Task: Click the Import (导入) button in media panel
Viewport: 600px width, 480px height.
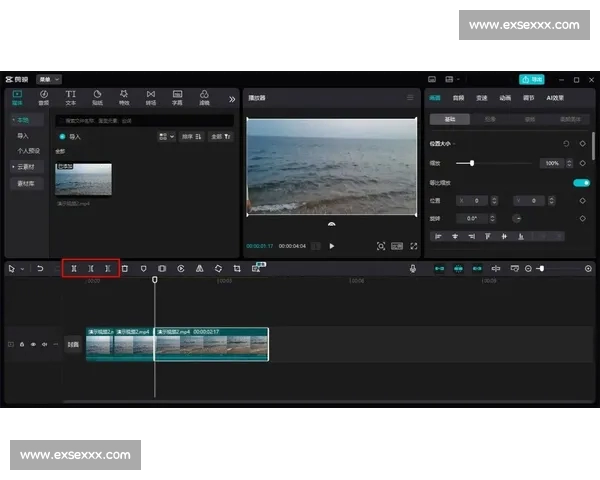Action: click(x=70, y=136)
